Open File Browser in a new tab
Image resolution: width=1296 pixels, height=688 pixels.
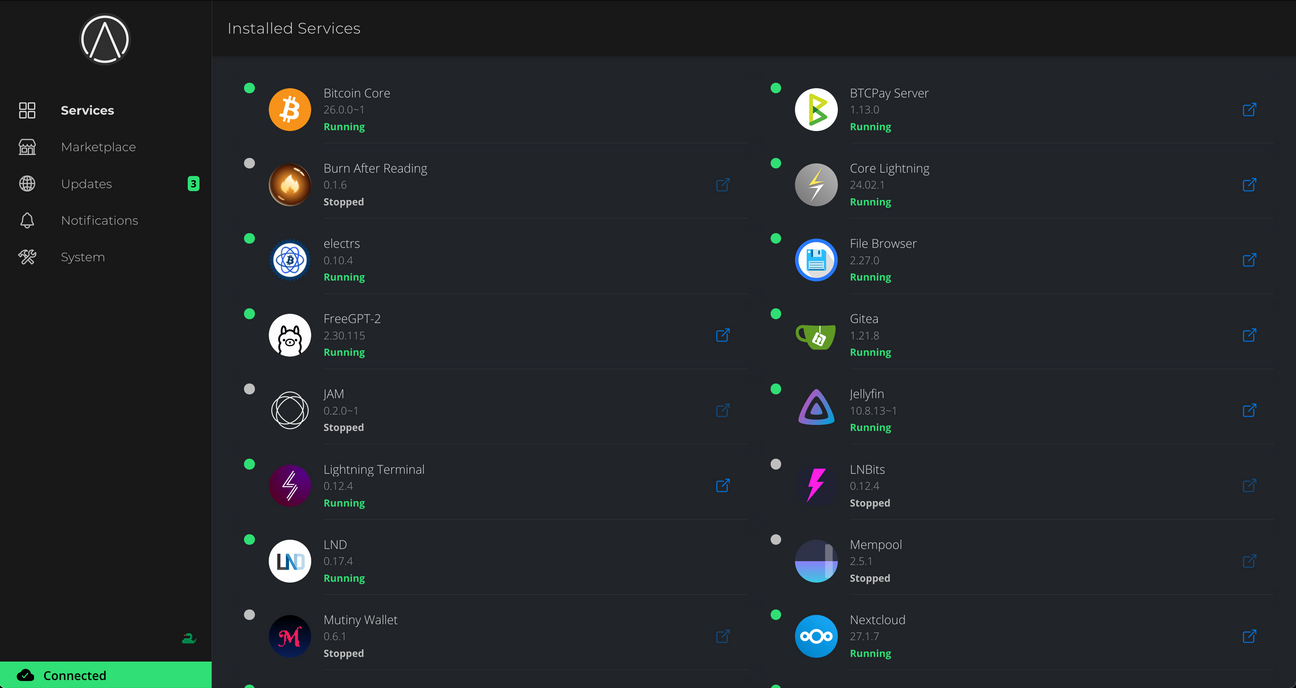pyautogui.click(x=1249, y=260)
